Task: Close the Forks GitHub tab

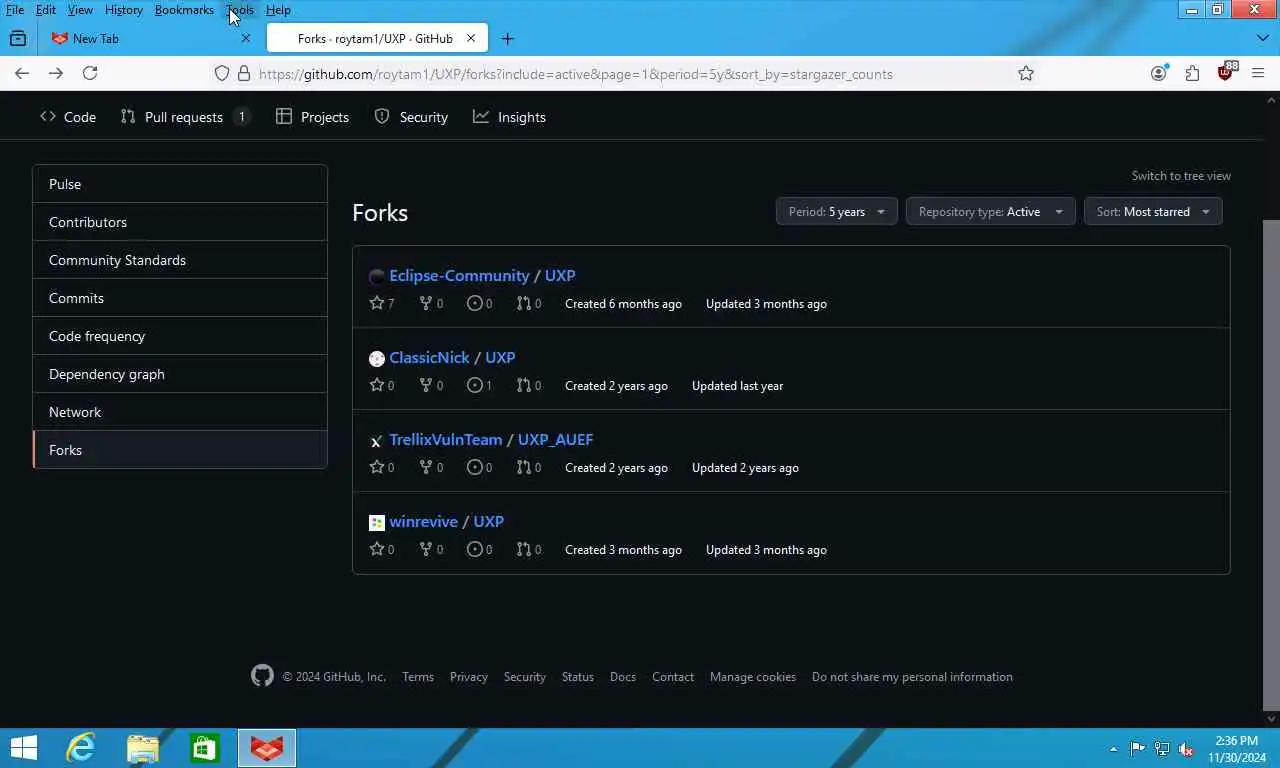Action: click(x=471, y=38)
